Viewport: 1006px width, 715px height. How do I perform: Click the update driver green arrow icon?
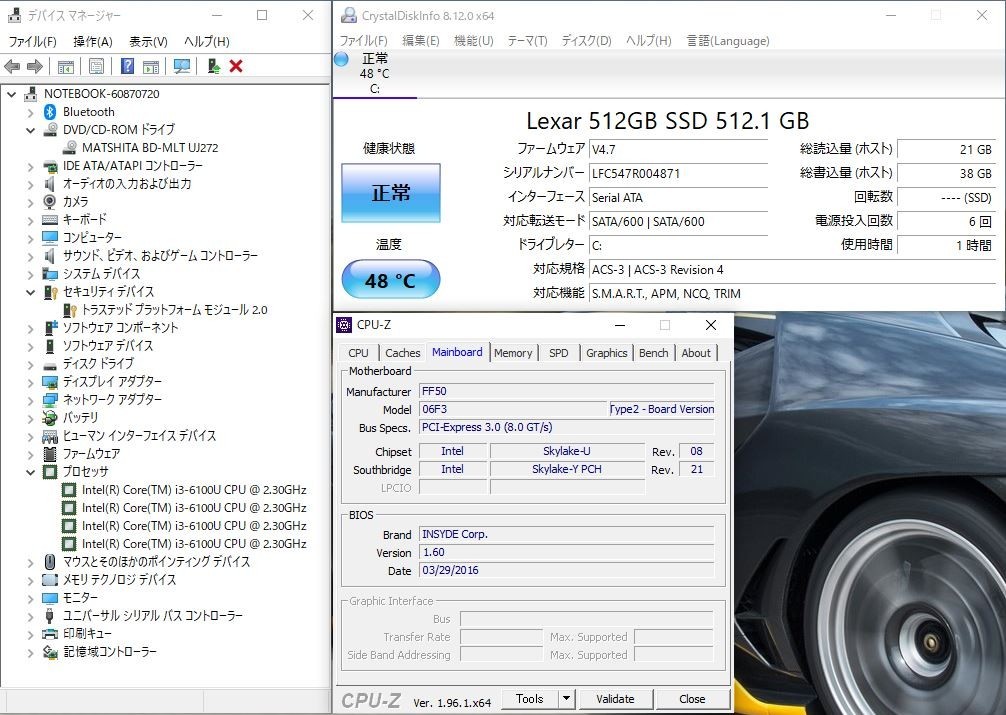pyautogui.click(x=214, y=66)
